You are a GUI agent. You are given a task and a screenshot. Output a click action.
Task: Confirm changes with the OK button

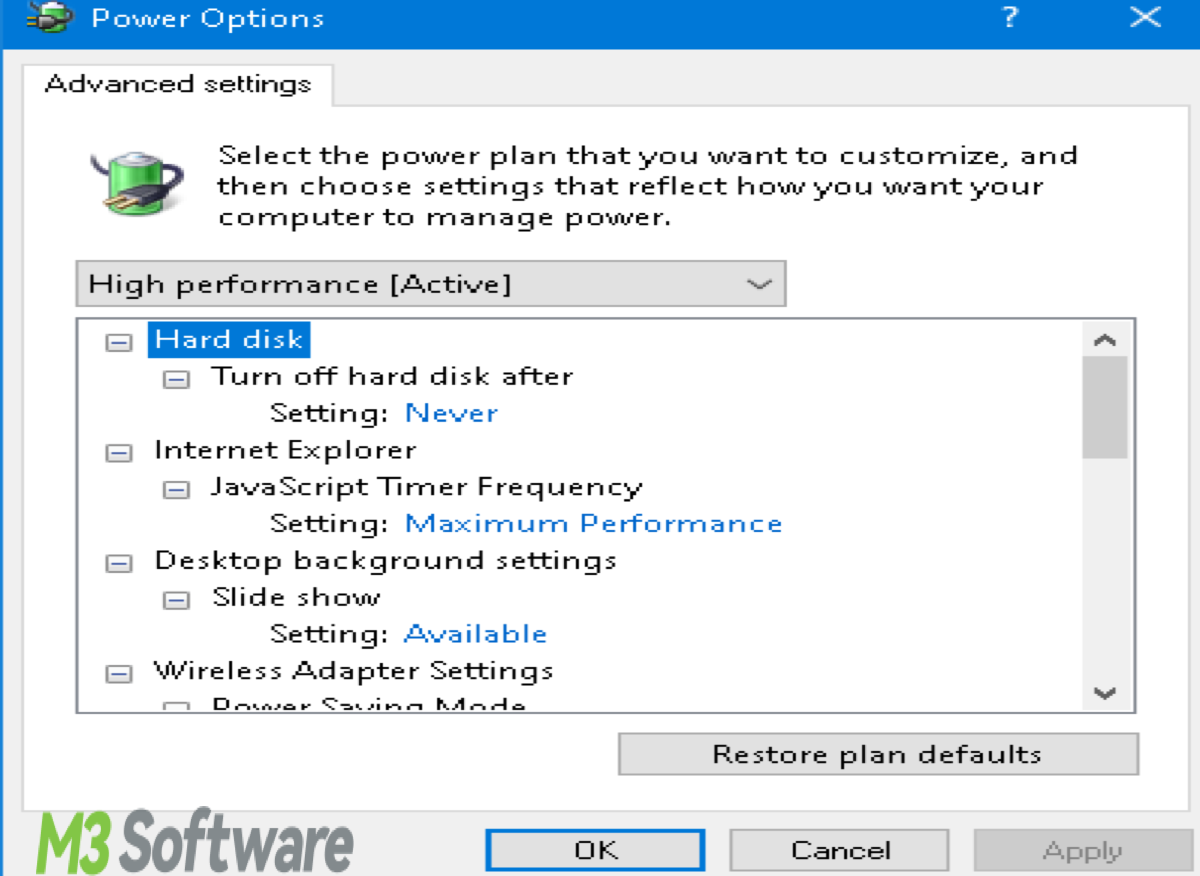(x=594, y=849)
